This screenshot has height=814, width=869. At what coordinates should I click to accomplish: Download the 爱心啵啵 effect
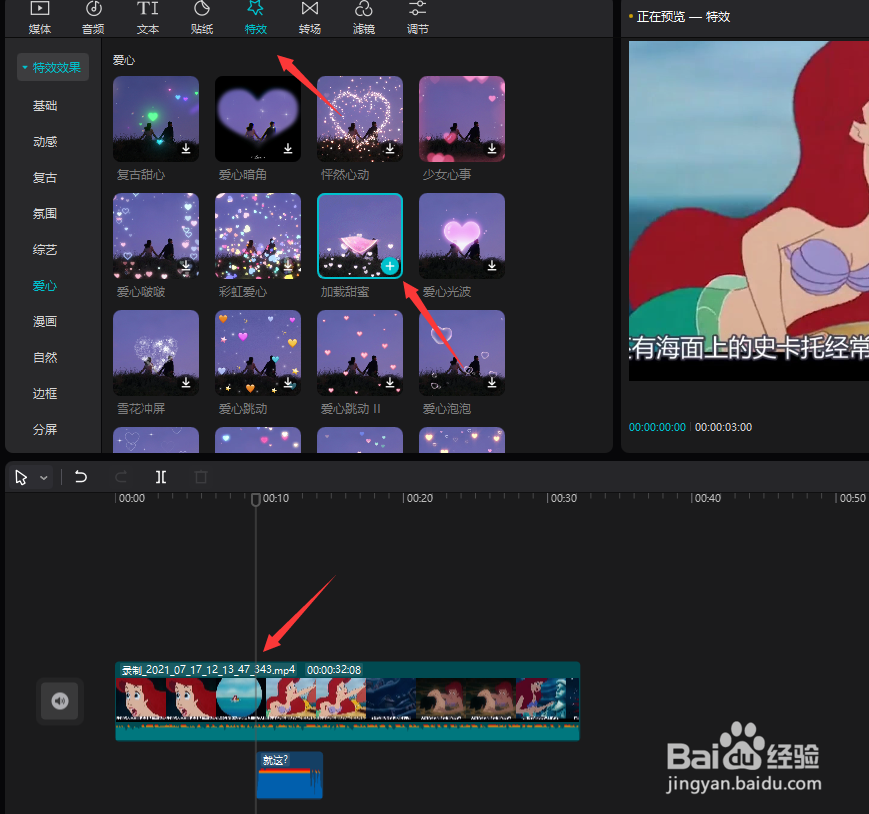tap(186, 266)
